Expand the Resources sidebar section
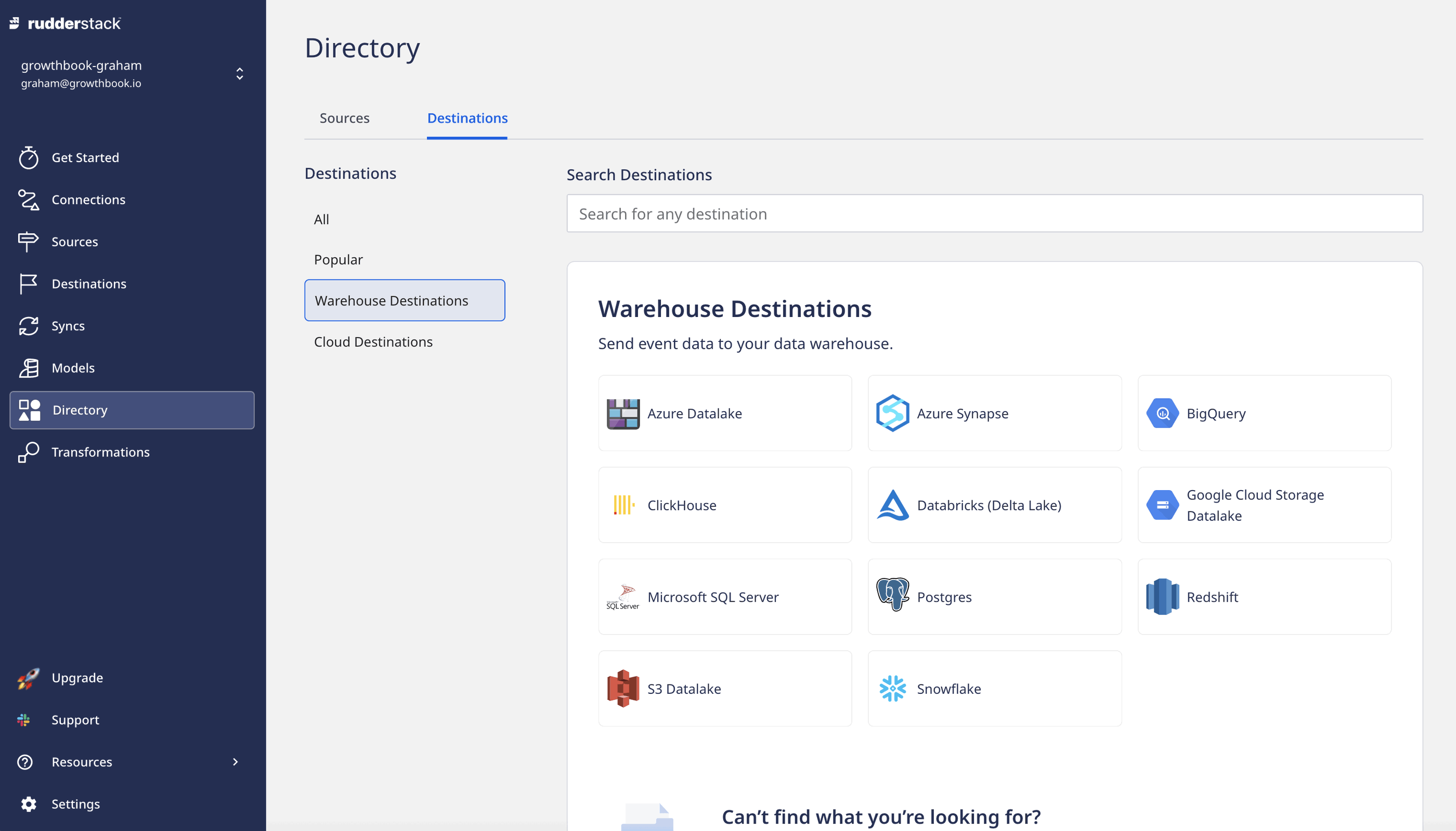Image resolution: width=1456 pixels, height=831 pixels. (81, 761)
